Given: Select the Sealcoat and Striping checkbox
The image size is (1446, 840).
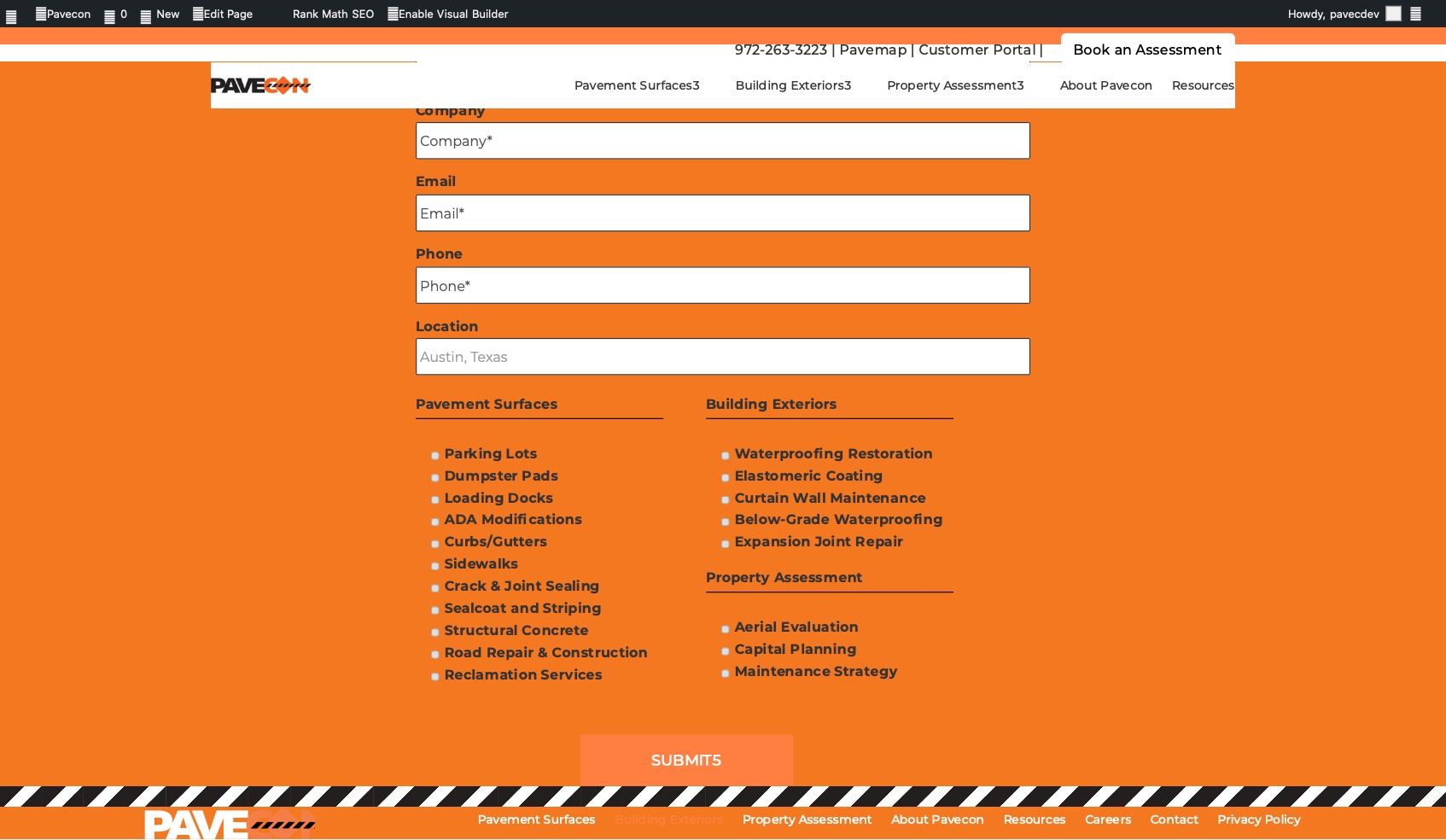Looking at the screenshot, I should (435, 610).
